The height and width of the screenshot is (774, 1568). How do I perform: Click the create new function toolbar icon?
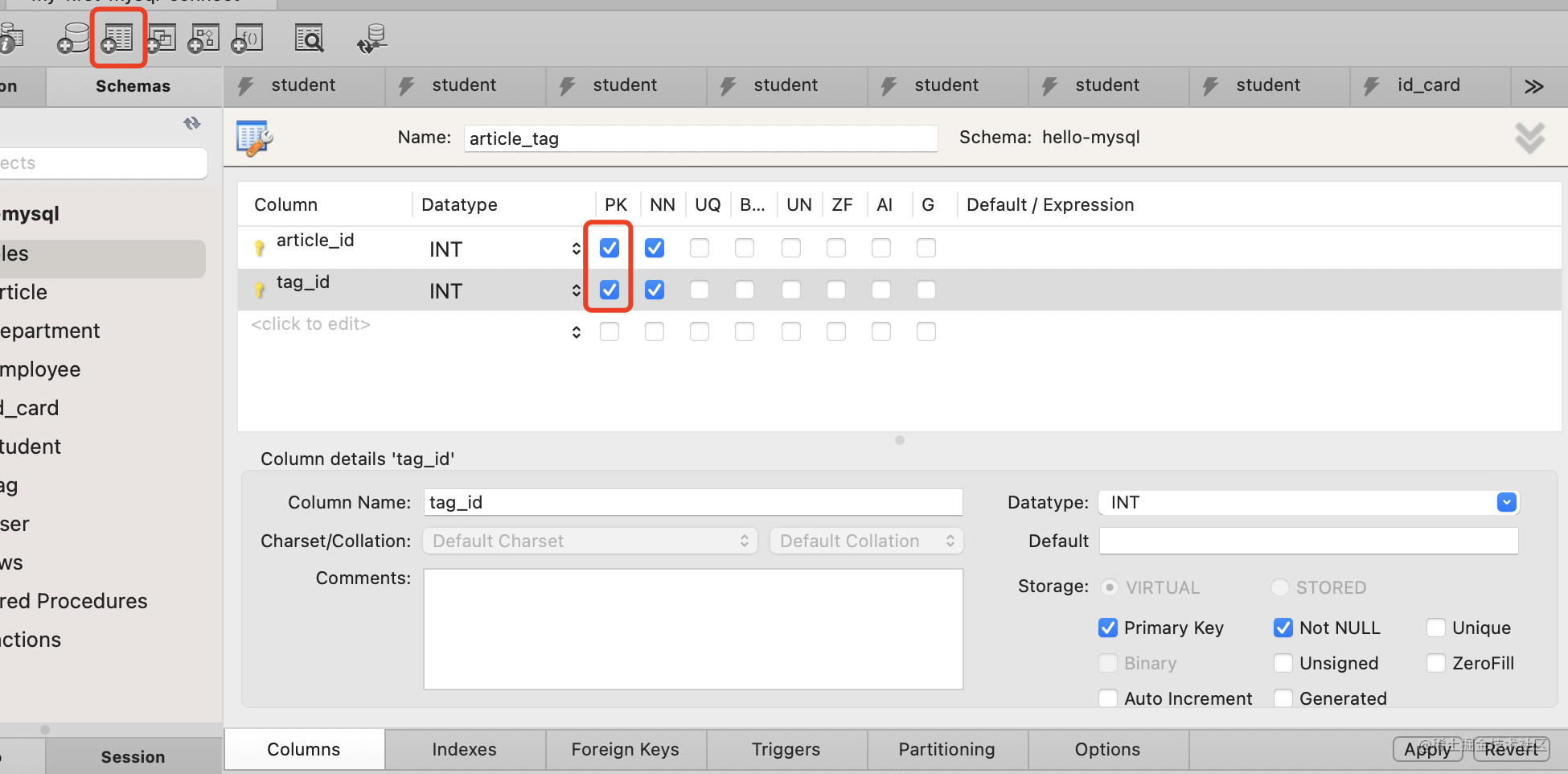point(248,38)
